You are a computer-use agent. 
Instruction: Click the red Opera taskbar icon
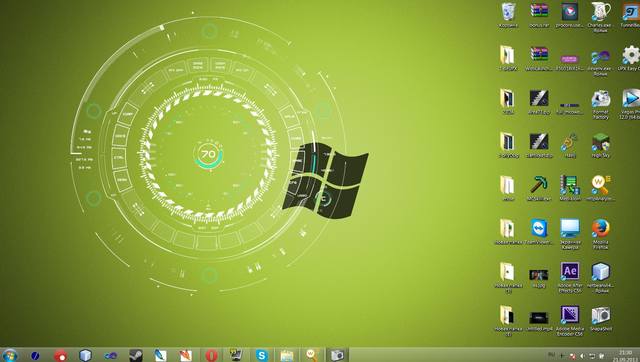(211, 355)
